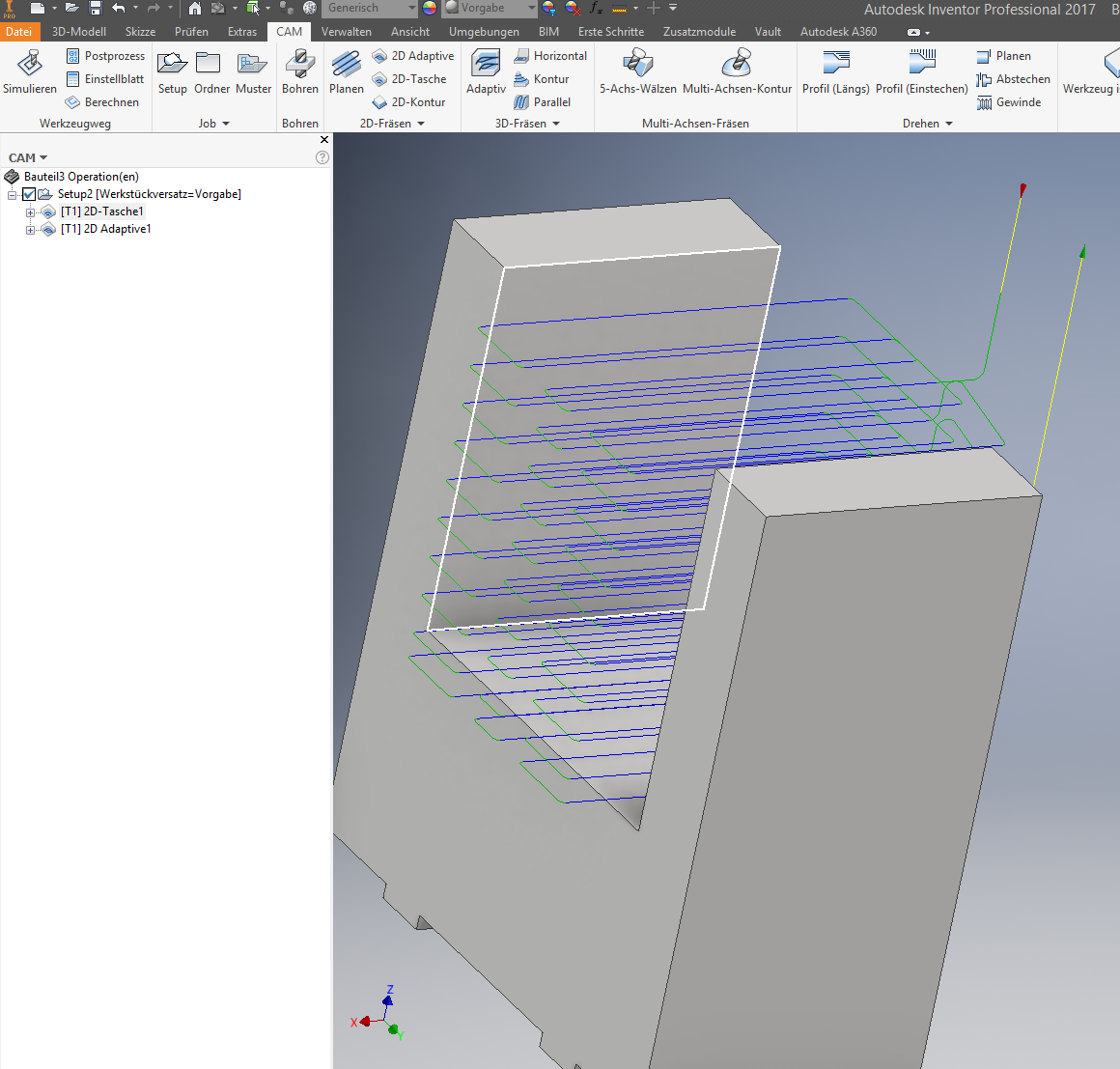
Task: Create a new Setup job
Action: click(x=172, y=71)
